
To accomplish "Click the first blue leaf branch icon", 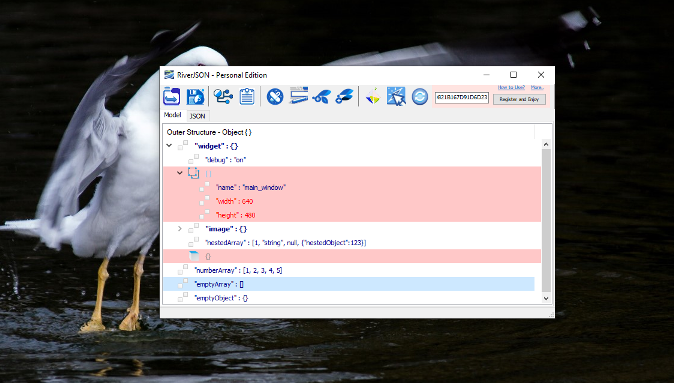I will pyautogui.click(x=322, y=97).
